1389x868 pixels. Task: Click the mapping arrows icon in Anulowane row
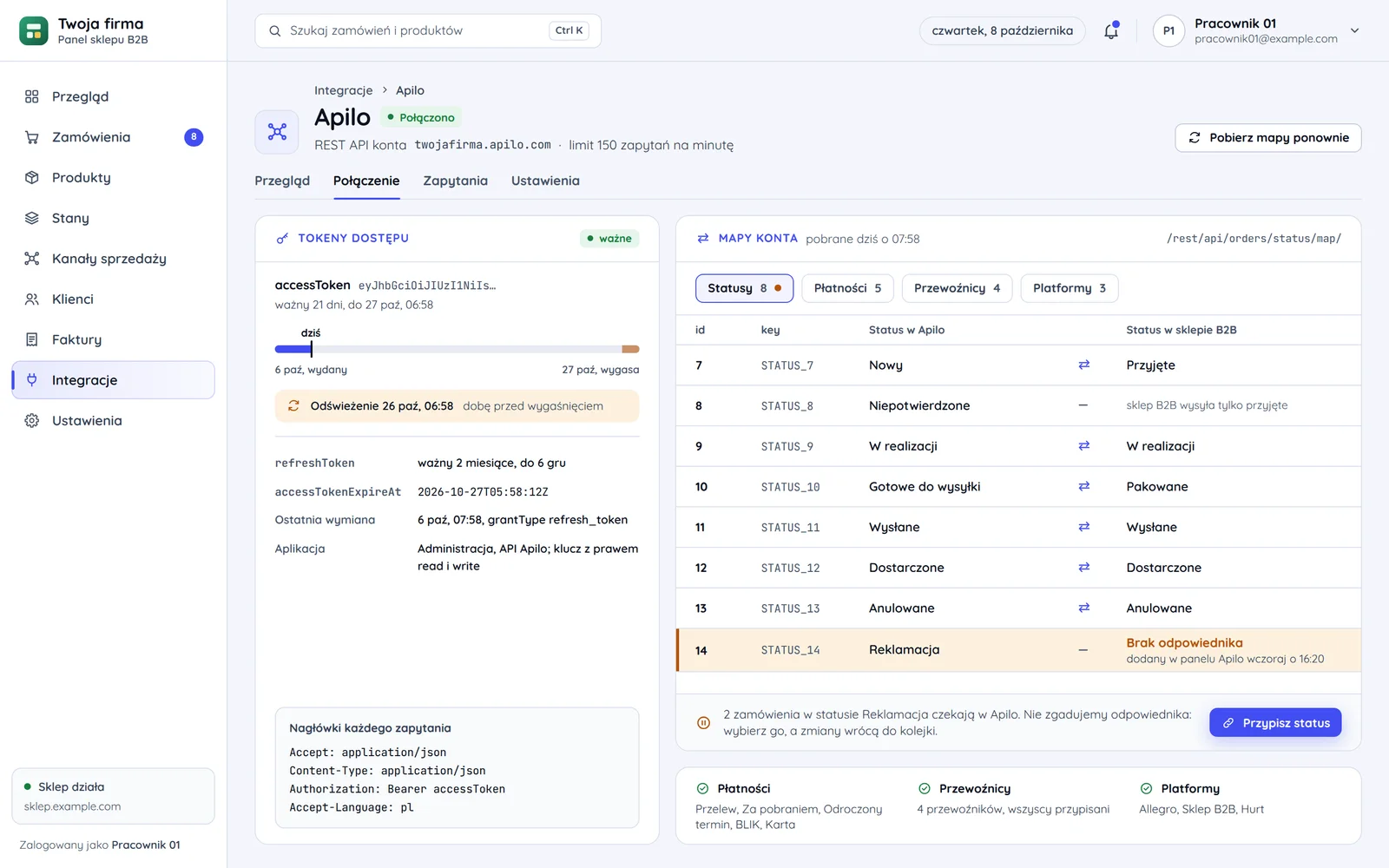click(1083, 608)
